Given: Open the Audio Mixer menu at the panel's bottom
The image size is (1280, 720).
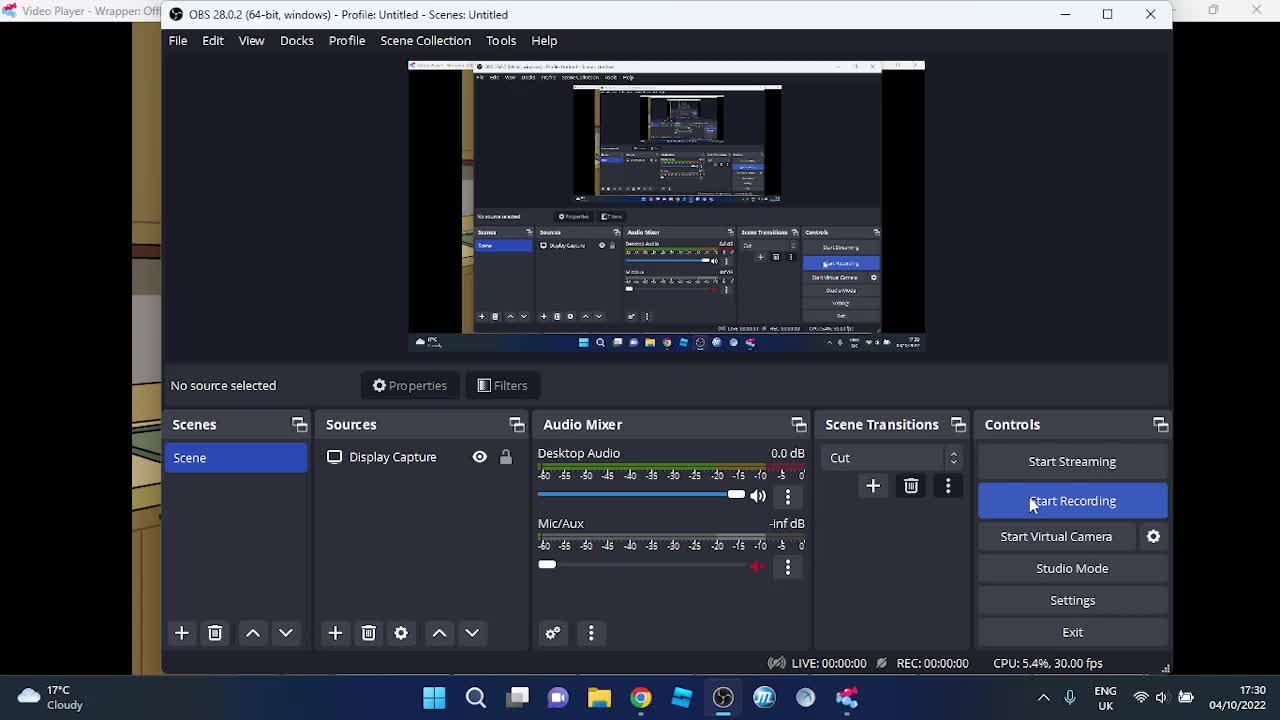Looking at the screenshot, I should 591,633.
